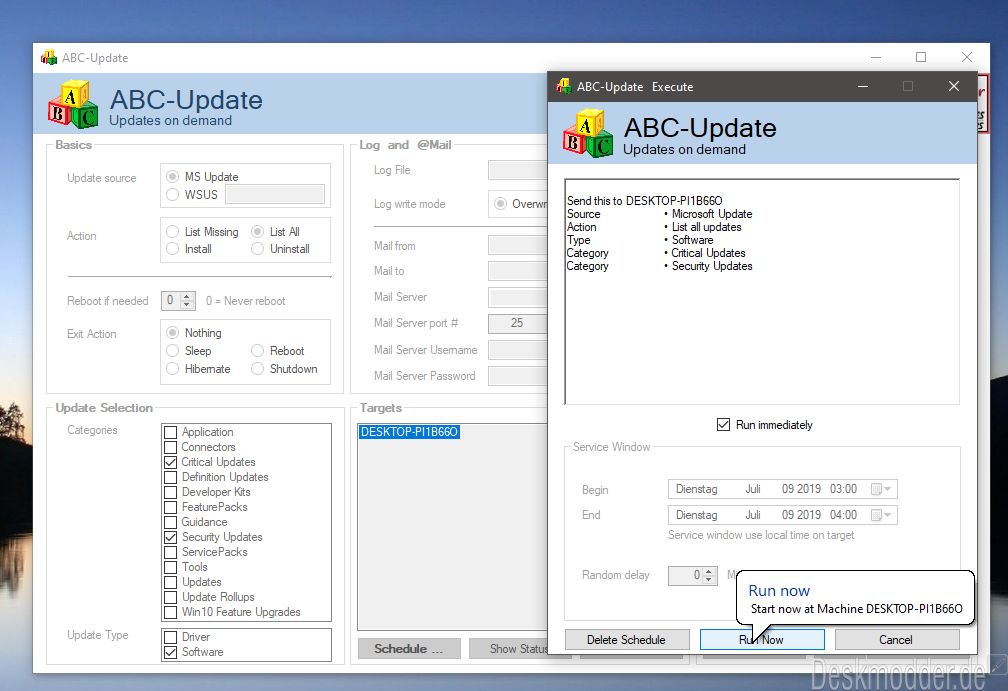Image resolution: width=1008 pixels, height=691 pixels.
Task: Click the Mail Server input field
Action: [x=518, y=297]
